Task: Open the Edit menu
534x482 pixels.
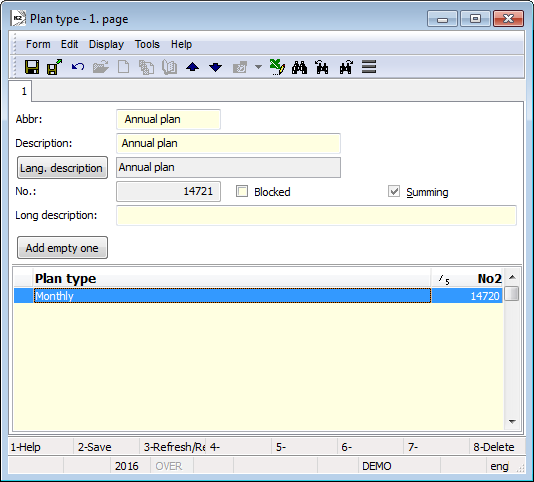Action: pos(69,44)
